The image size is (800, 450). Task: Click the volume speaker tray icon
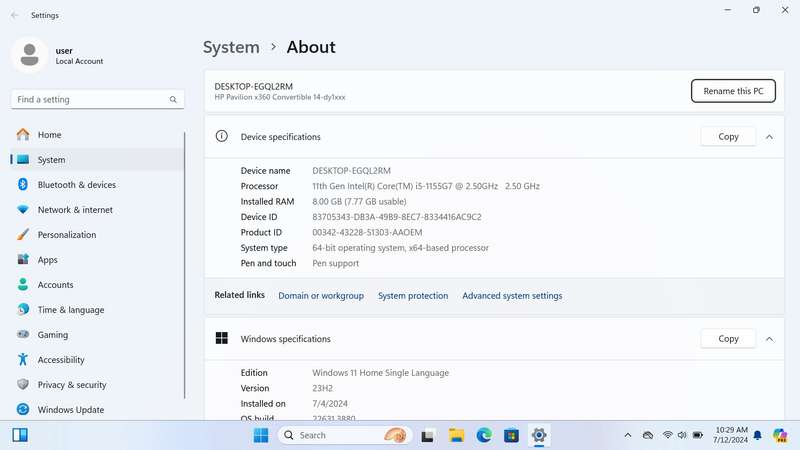682,435
